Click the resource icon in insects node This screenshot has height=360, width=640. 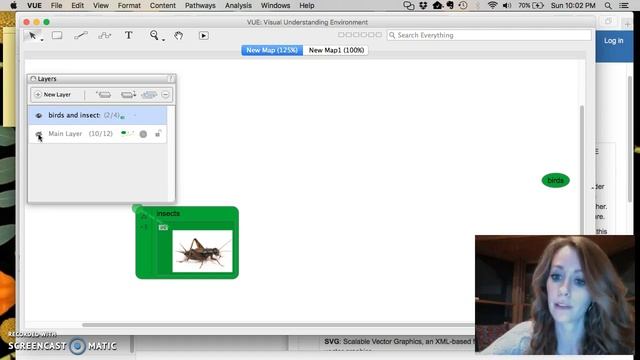(x=163, y=227)
